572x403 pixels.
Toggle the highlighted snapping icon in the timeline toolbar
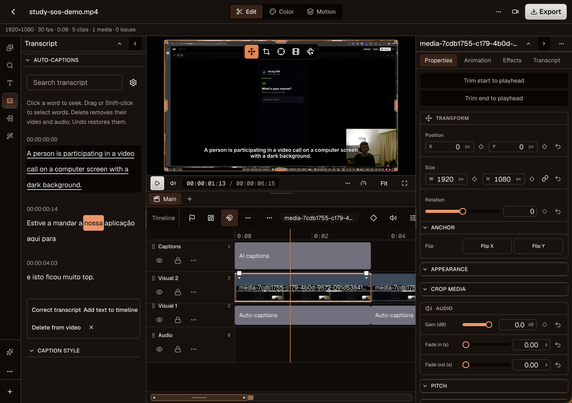229,218
